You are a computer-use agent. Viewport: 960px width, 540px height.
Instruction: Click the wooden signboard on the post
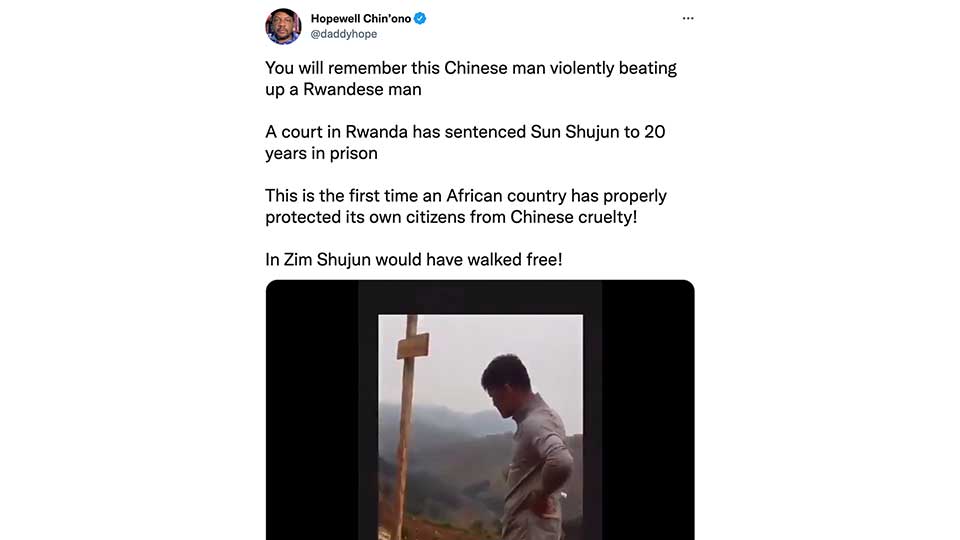[413, 346]
